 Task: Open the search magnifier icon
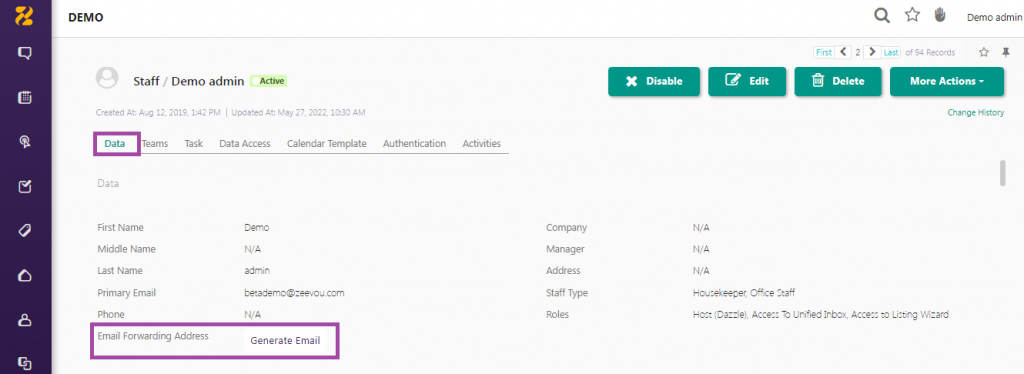click(882, 16)
